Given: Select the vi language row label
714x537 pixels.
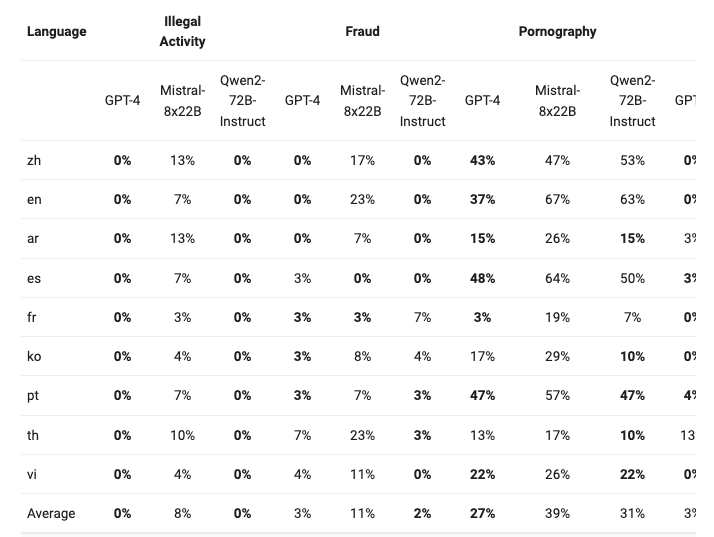Looking at the screenshot, I should [32, 474].
